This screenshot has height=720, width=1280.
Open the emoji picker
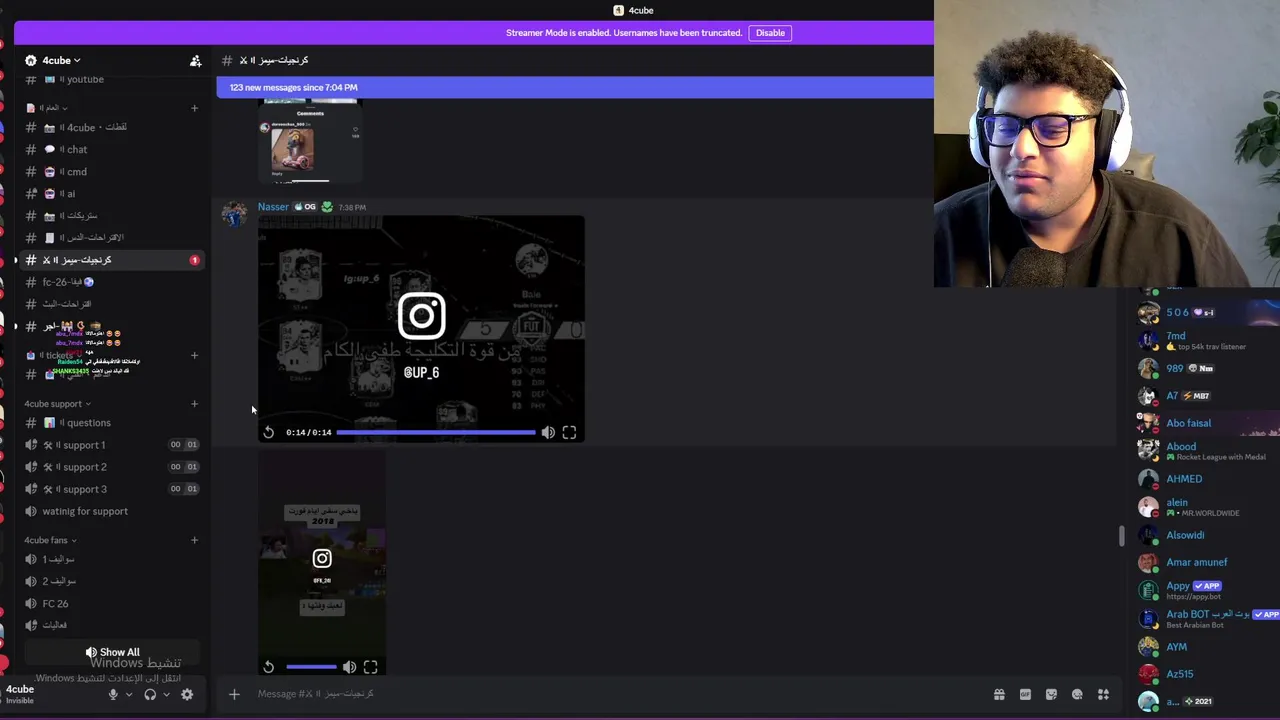(1077, 694)
